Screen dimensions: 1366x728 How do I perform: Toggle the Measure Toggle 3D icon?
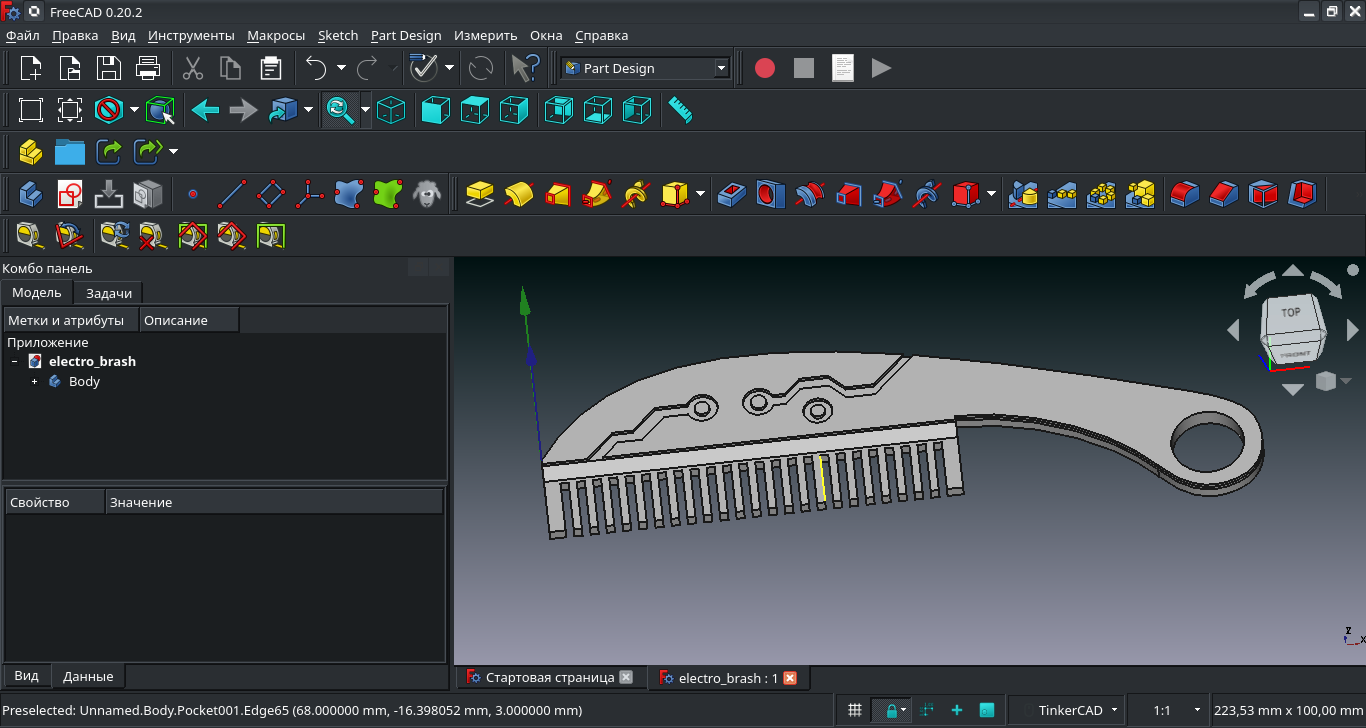(232, 235)
